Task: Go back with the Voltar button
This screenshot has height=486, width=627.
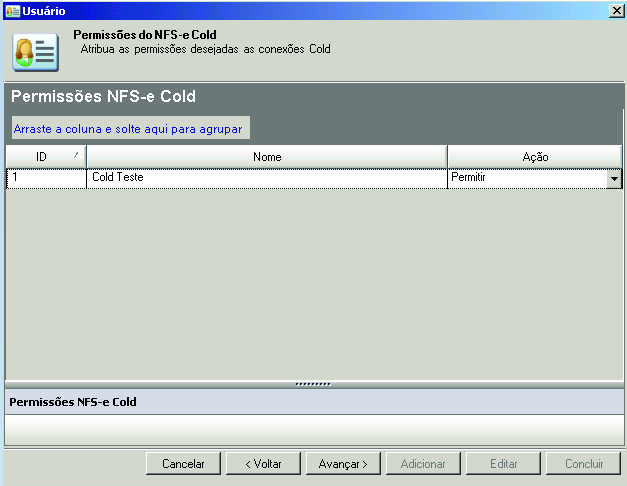Action: [x=263, y=464]
